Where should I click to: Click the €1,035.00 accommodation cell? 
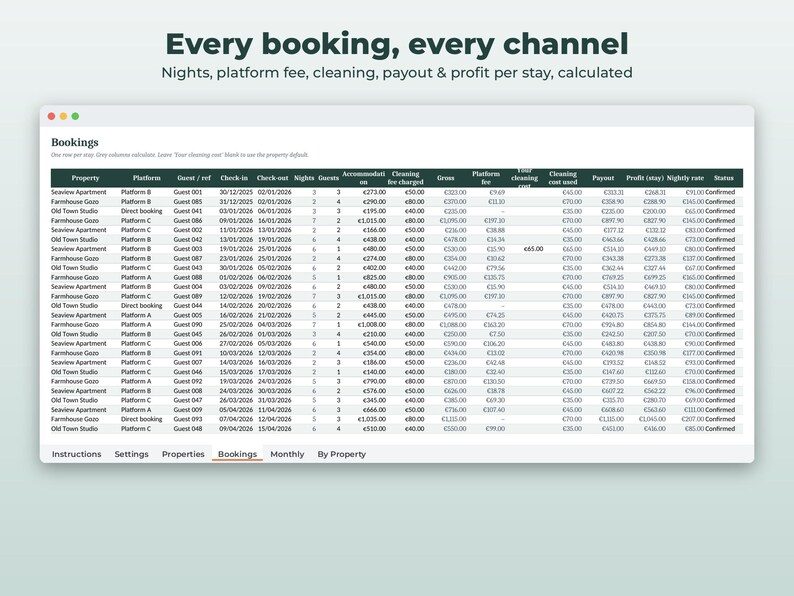click(x=372, y=419)
